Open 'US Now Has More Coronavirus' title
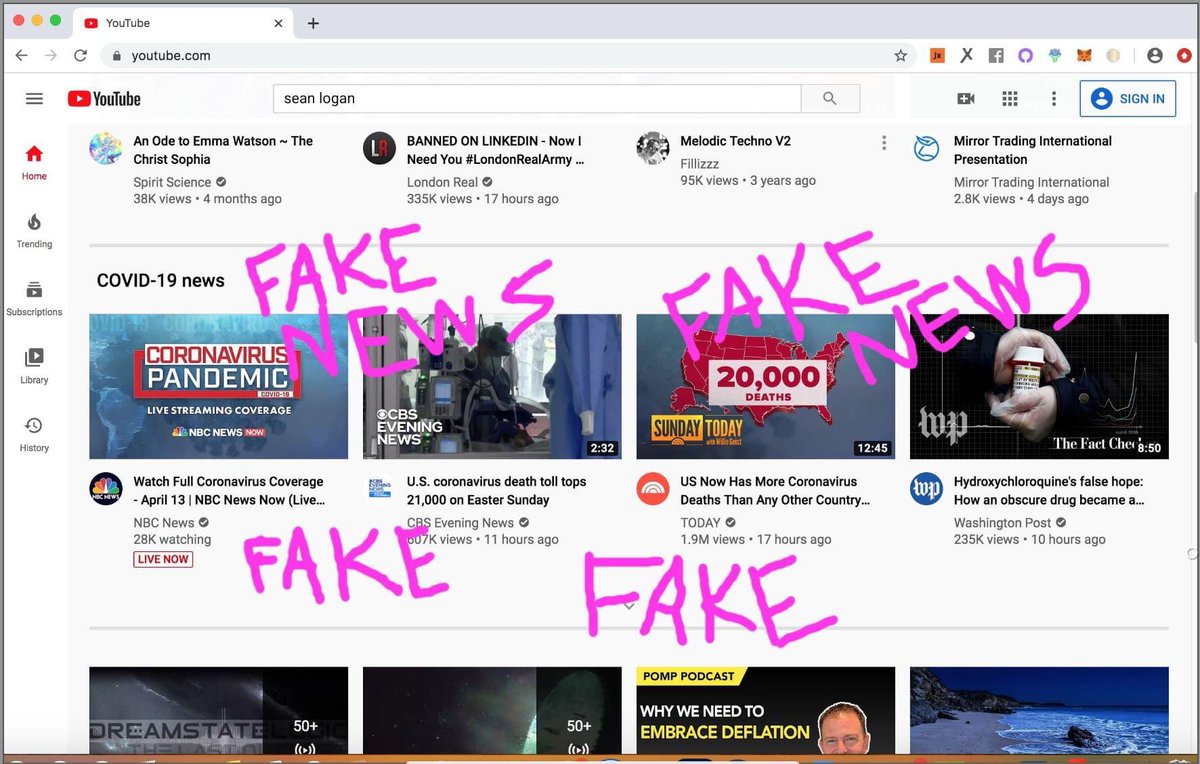The image size is (1200, 764). point(775,490)
